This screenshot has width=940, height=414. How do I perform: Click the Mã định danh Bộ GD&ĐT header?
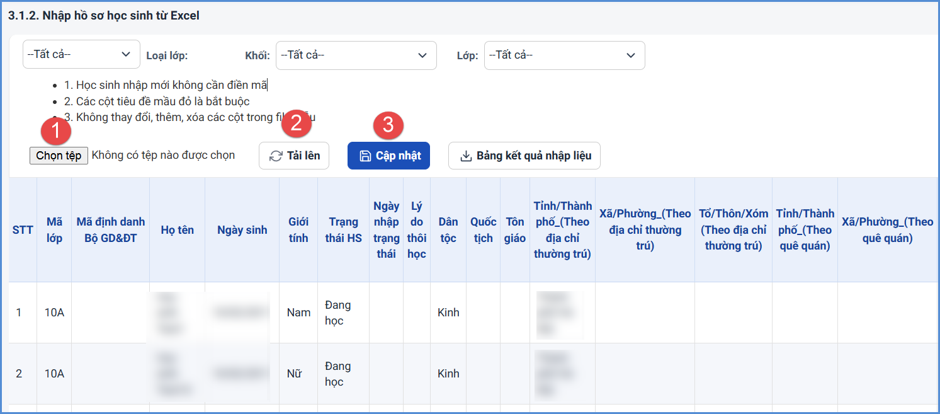tap(111, 230)
